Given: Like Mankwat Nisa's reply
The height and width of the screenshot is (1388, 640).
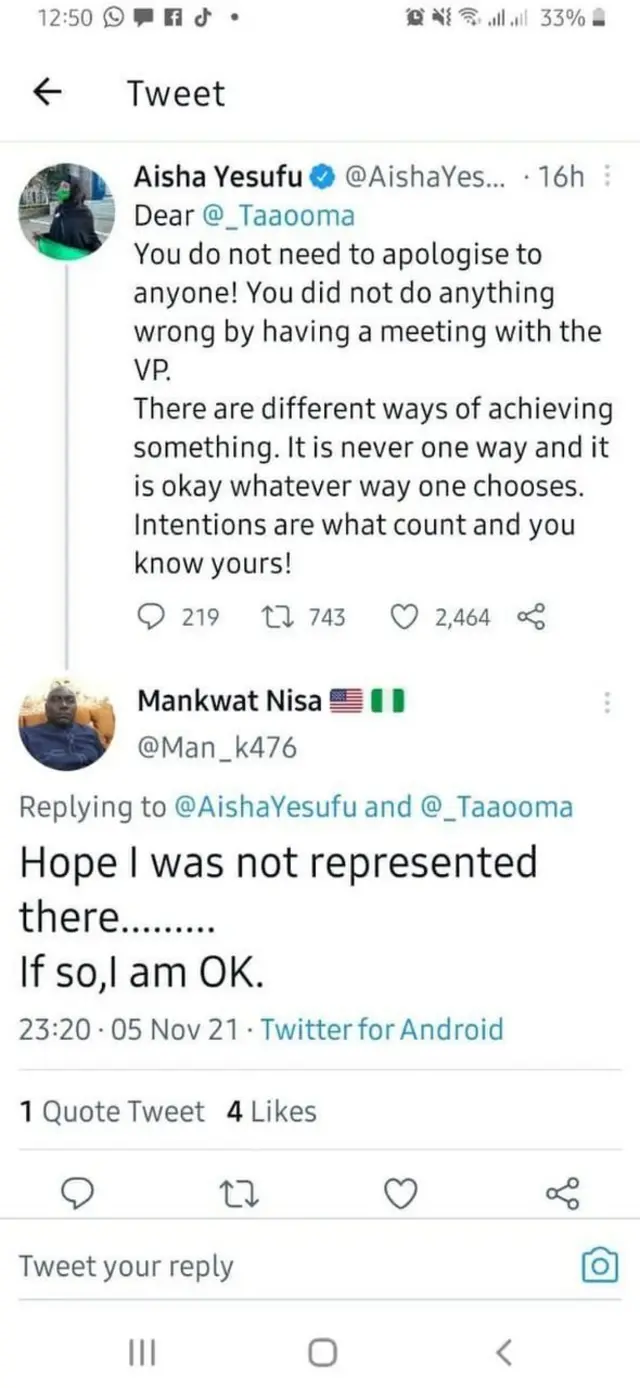Looking at the screenshot, I should coord(401,1192).
